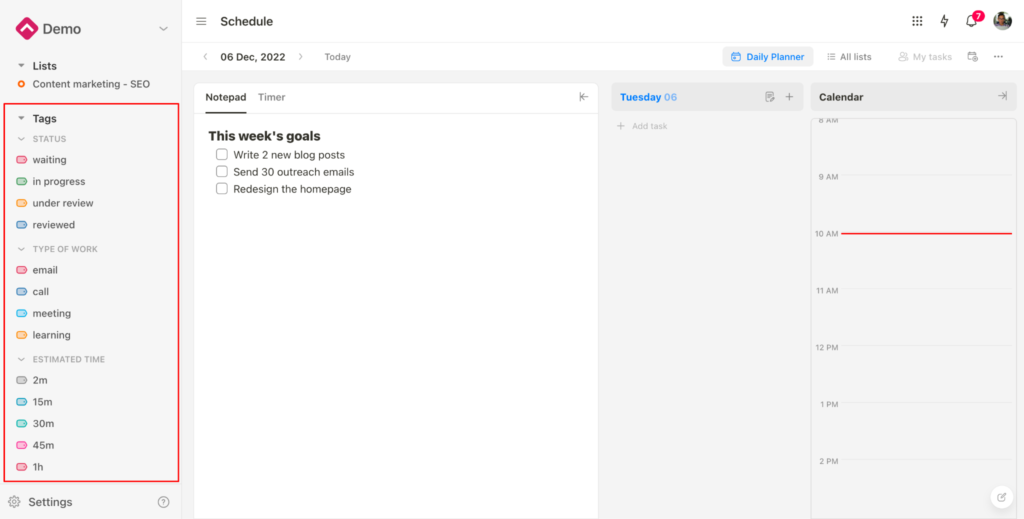Check 'Redesign the homepage'

pyautogui.click(x=222, y=189)
